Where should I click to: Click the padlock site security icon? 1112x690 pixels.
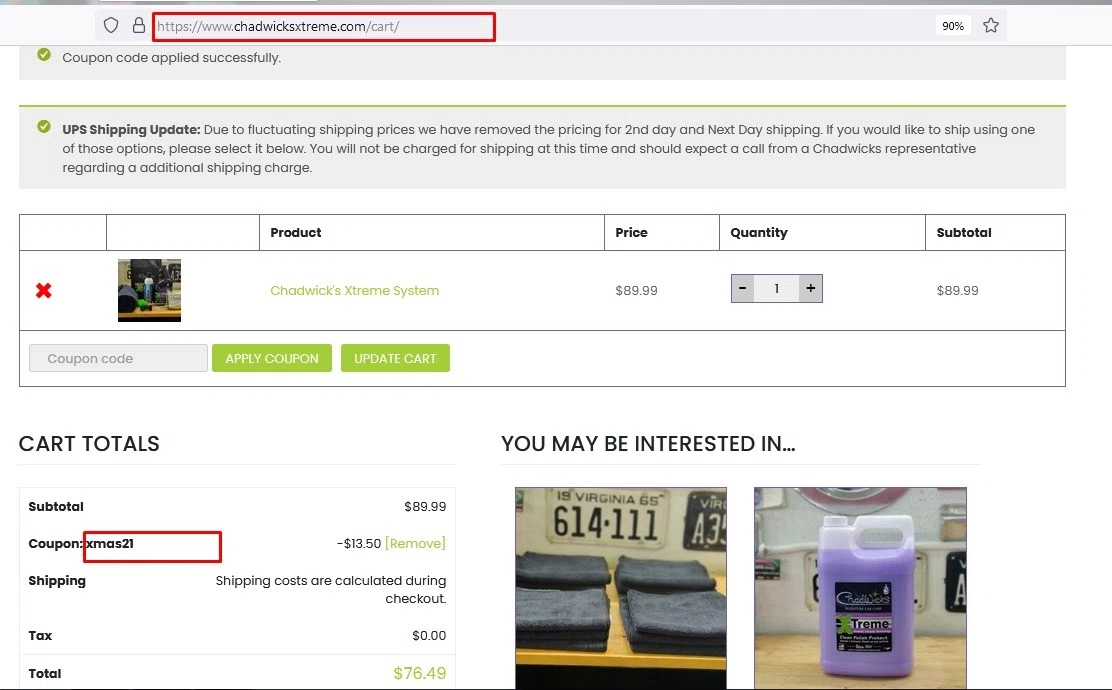tap(139, 26)
